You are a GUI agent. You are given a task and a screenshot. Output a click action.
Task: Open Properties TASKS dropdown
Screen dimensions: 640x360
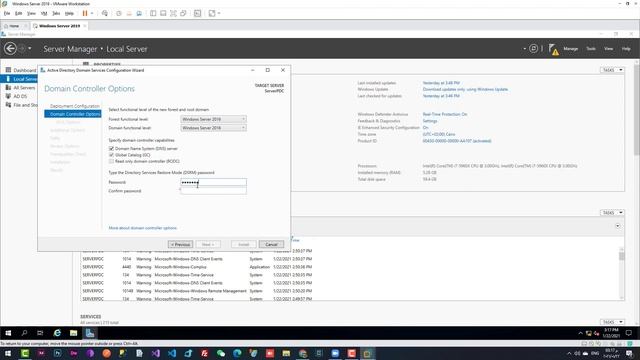click(612, 70)
